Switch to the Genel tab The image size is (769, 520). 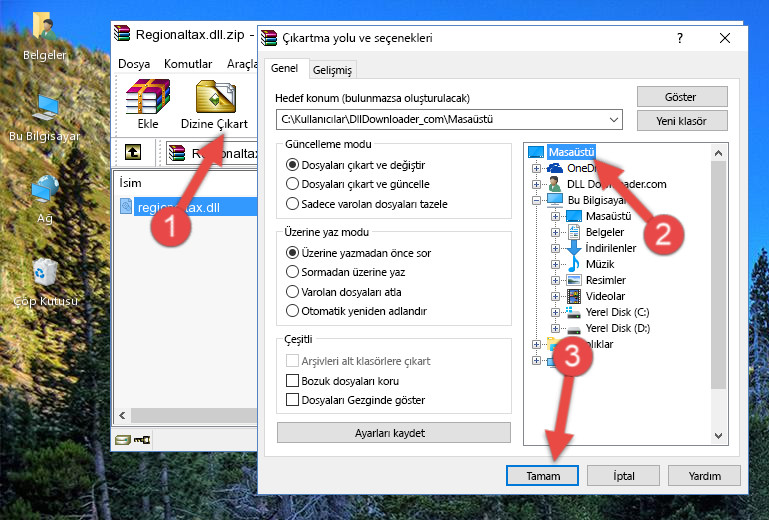[284, 68]
